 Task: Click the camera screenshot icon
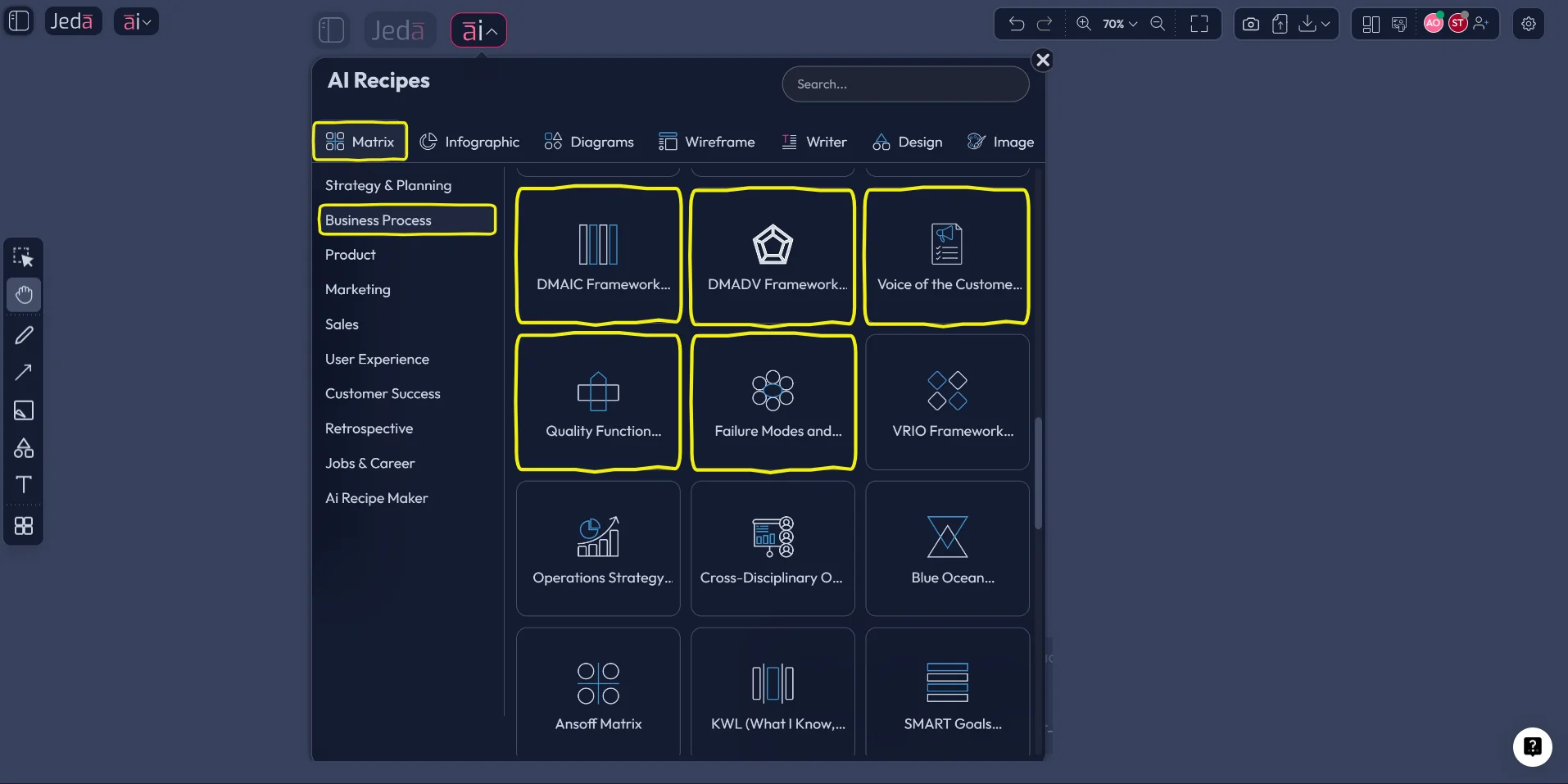1250,24
